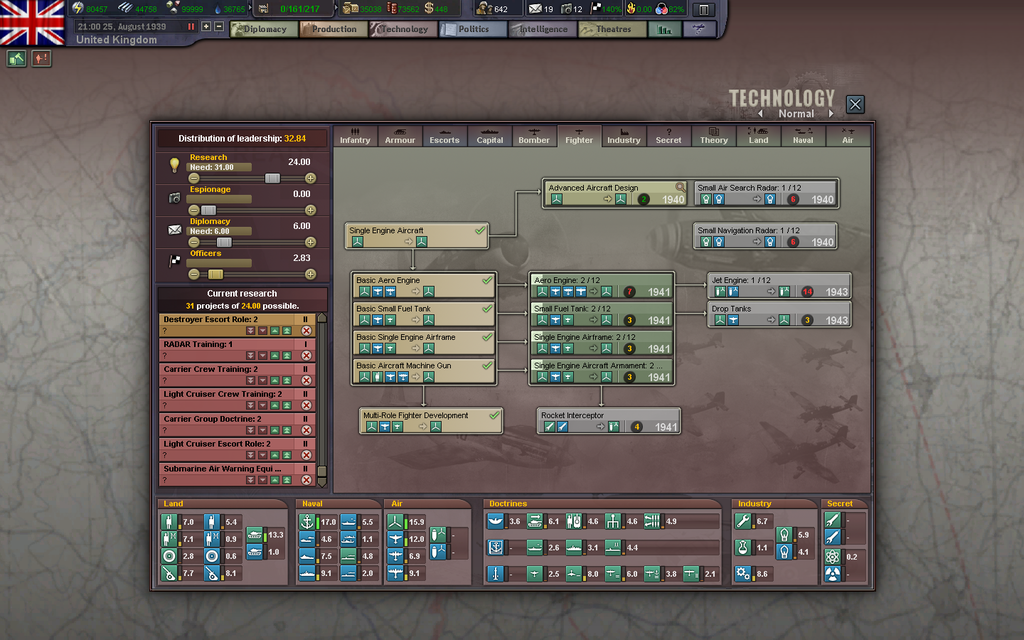Increase Espionage leadership with plus button
Screen dimensions: 1024x640
(x=310, y=210)
